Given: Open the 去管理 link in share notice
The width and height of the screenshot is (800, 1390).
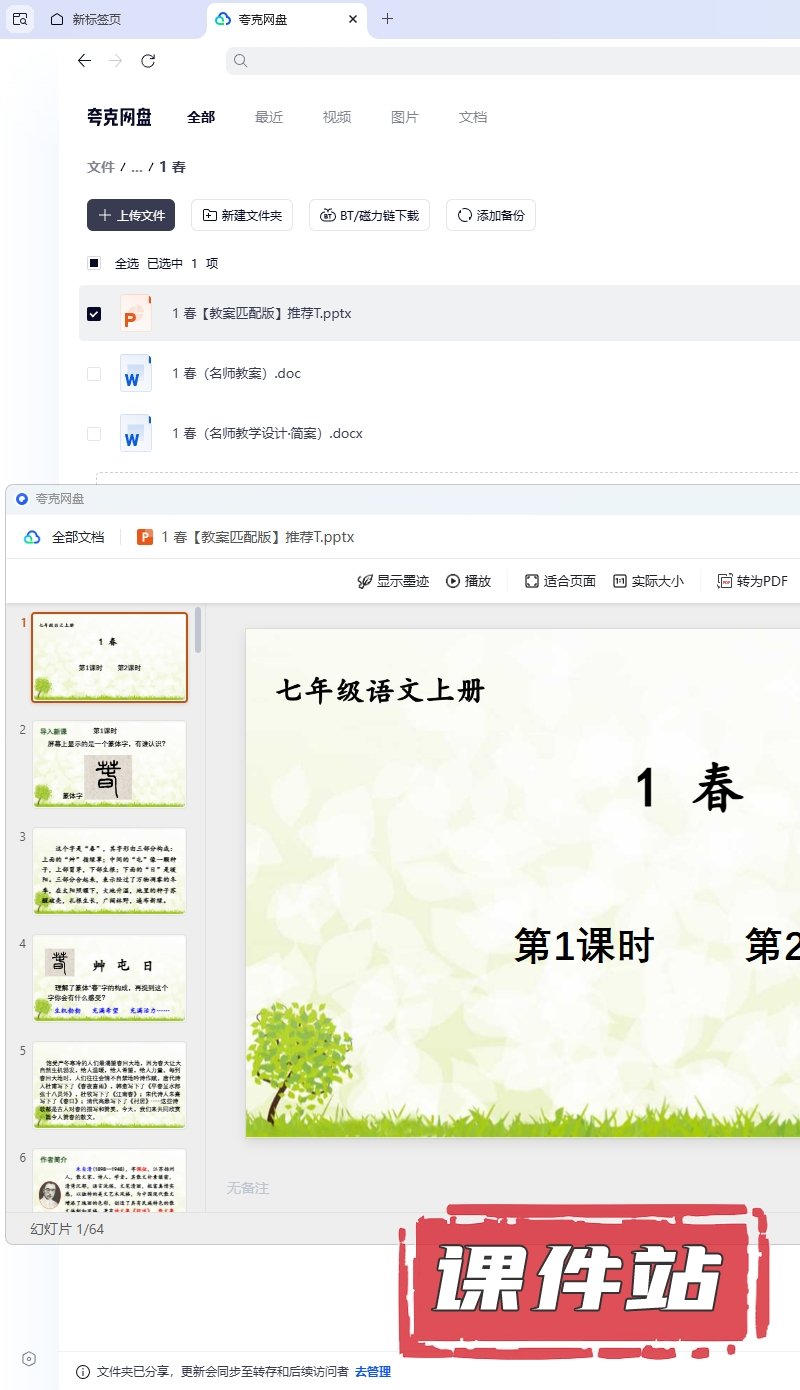Looking at the screenshot, I should pos(373,1372).
